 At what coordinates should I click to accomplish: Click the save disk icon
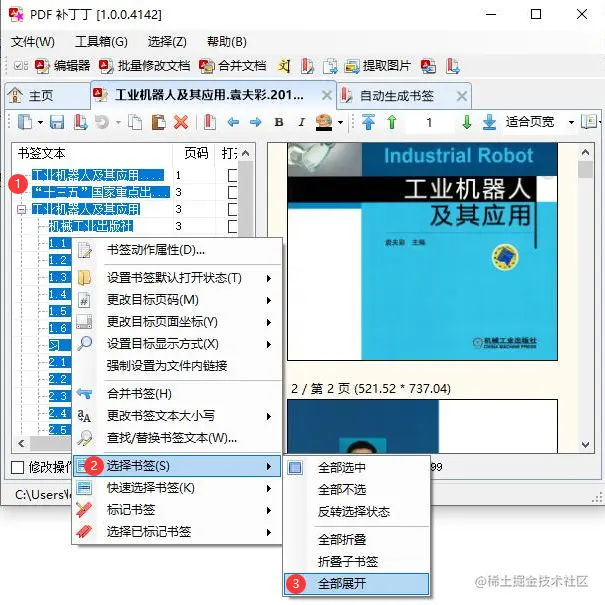click(x=57, y=122)
